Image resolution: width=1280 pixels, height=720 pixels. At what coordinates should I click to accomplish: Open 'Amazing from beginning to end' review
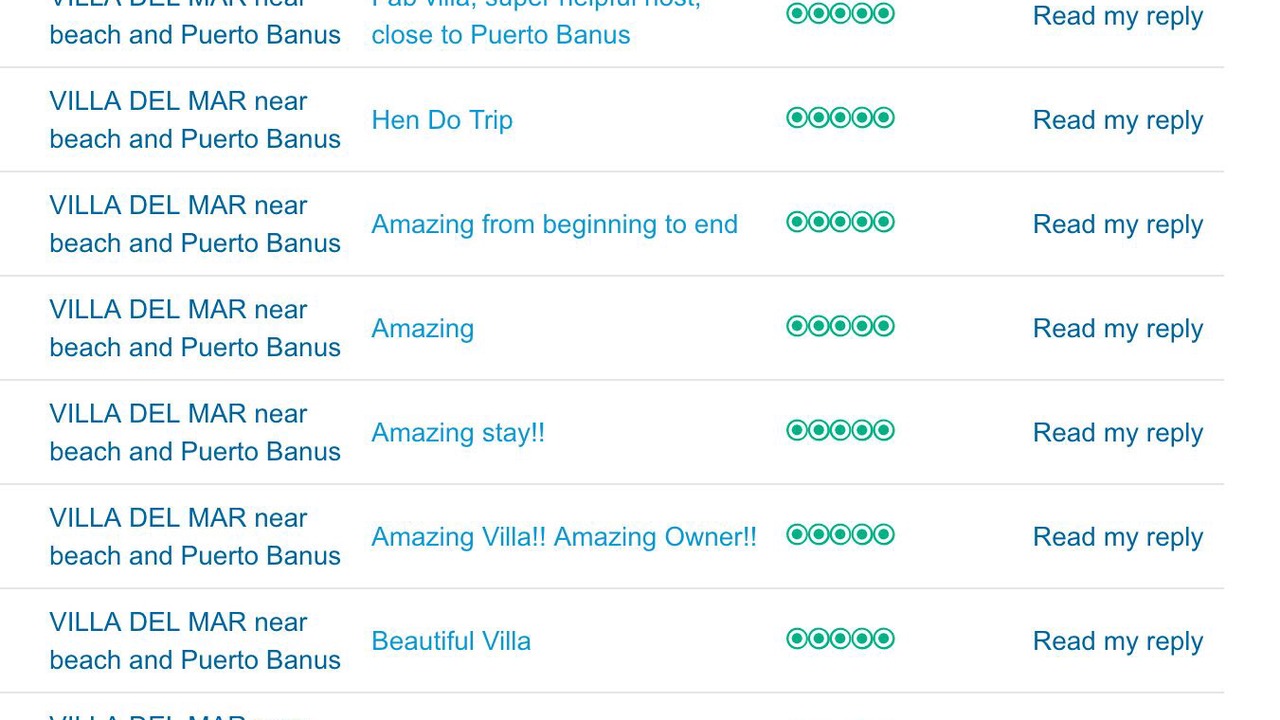pos(554,224)
